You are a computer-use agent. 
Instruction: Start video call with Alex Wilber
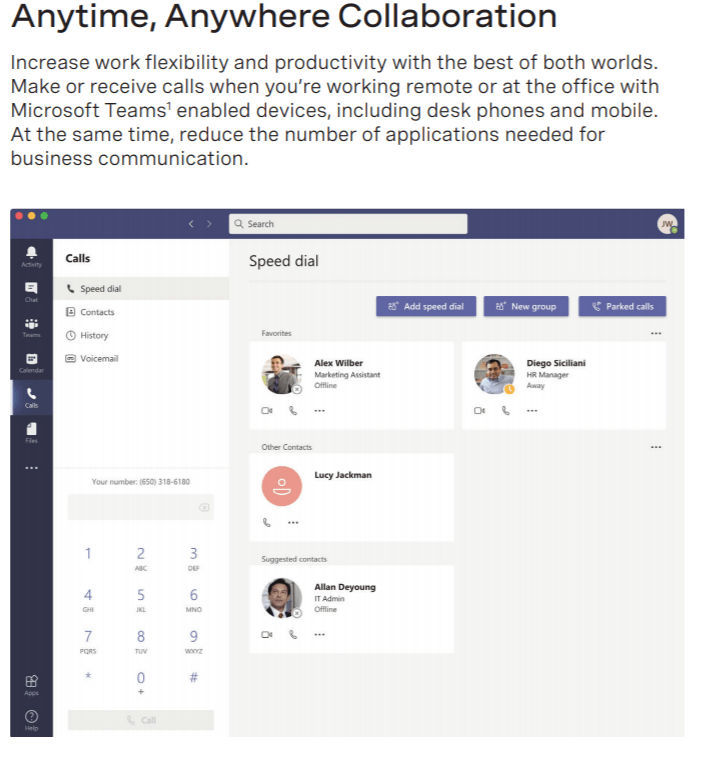point(267,411)
